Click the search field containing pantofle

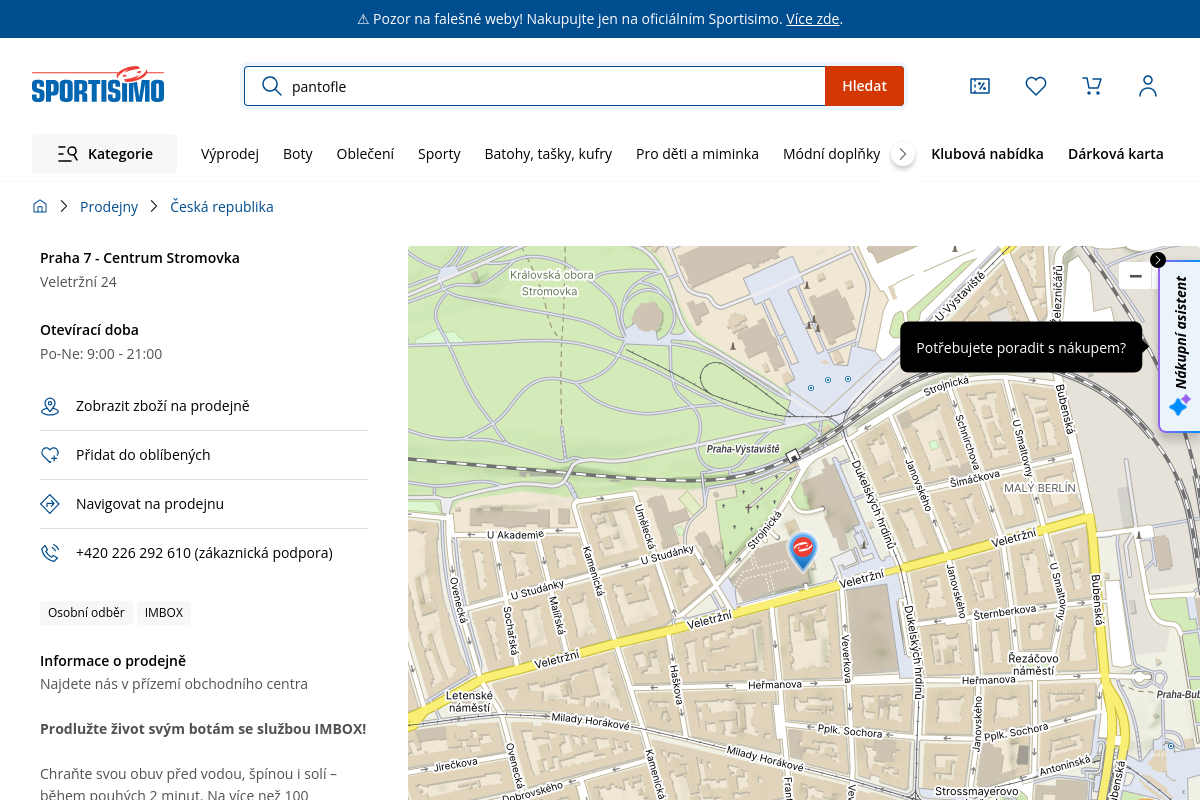point(535,86)
